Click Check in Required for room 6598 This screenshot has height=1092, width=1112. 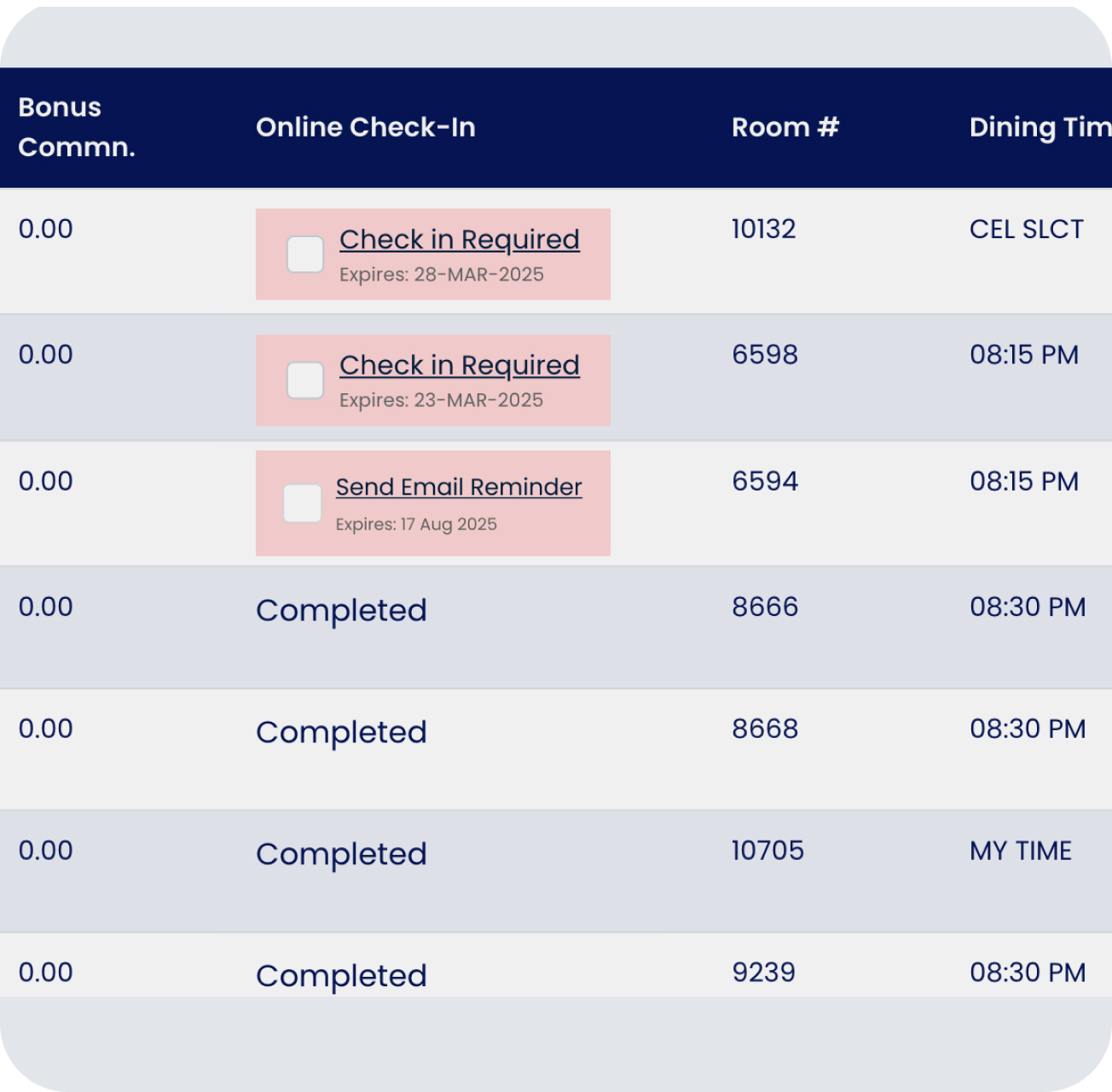pyautogui.click(x=459, y=365)
